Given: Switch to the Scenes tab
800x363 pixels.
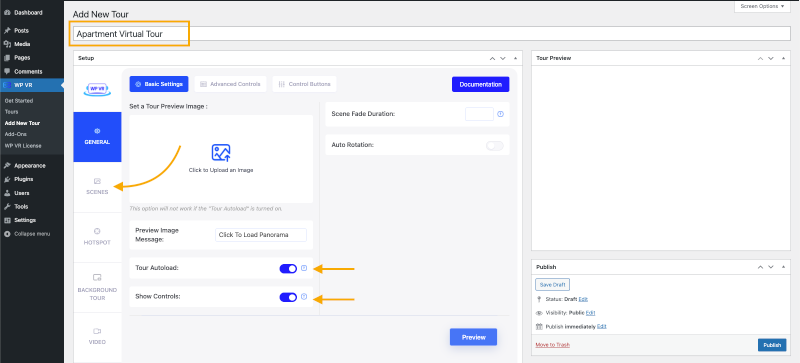Looking at the screenshot, I should coord(97,187).
